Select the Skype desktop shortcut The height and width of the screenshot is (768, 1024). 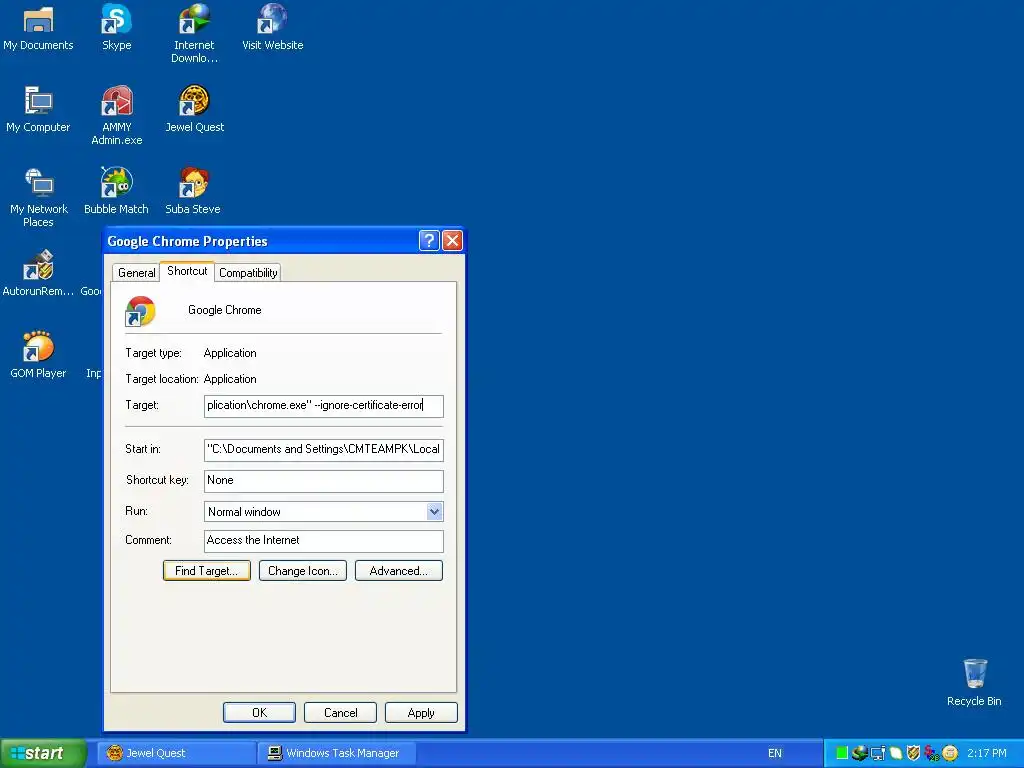(116, 27)
